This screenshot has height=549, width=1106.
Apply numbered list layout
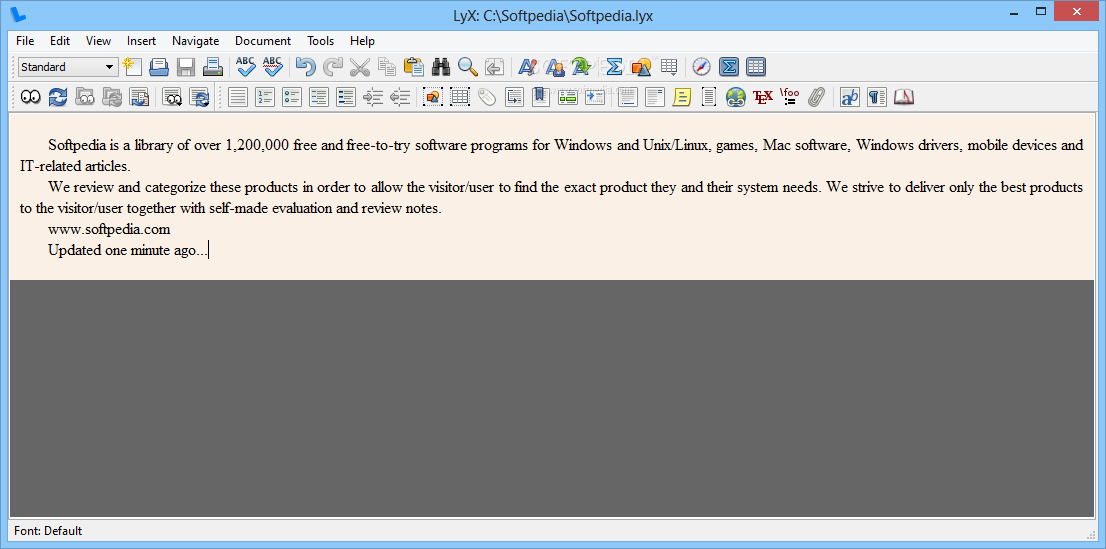pos(265,97)
